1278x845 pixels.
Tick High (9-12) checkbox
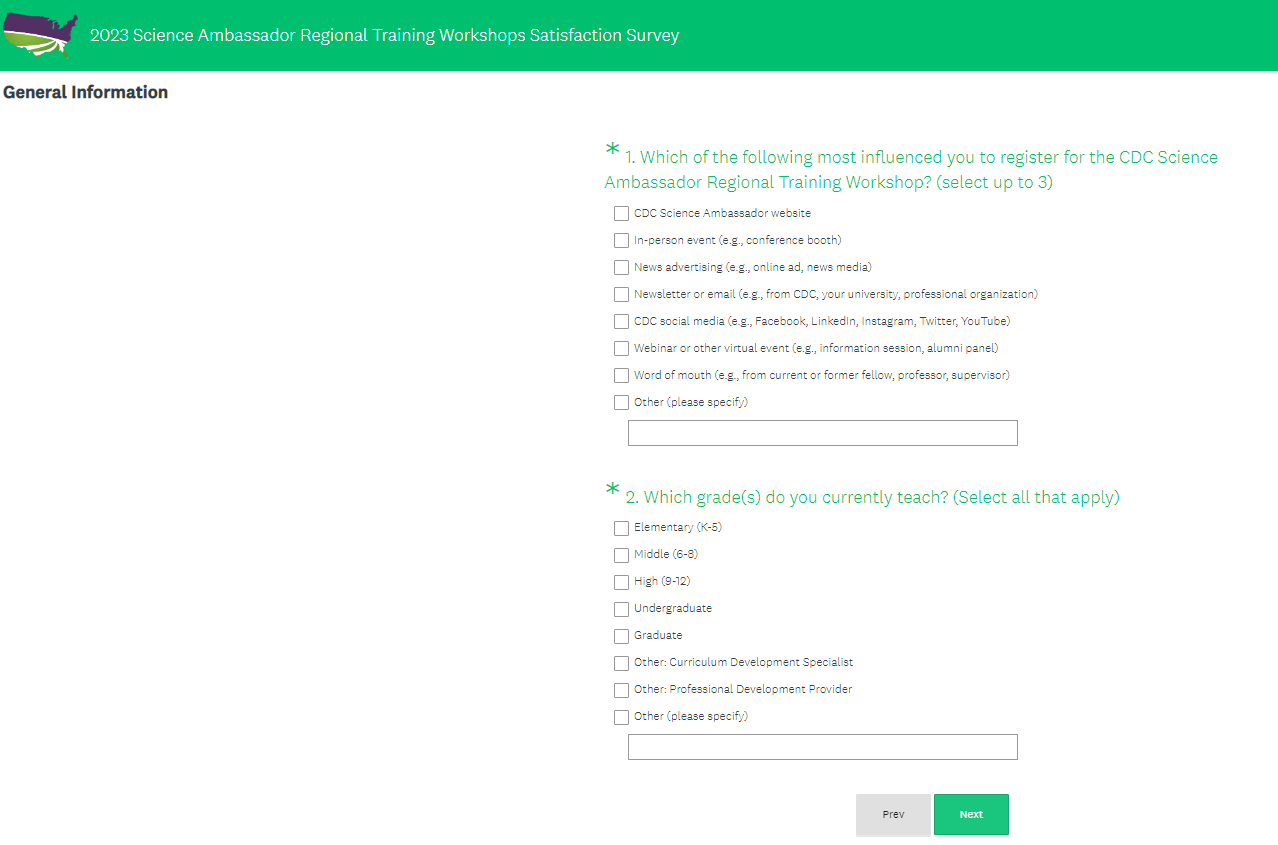[621, 582]
